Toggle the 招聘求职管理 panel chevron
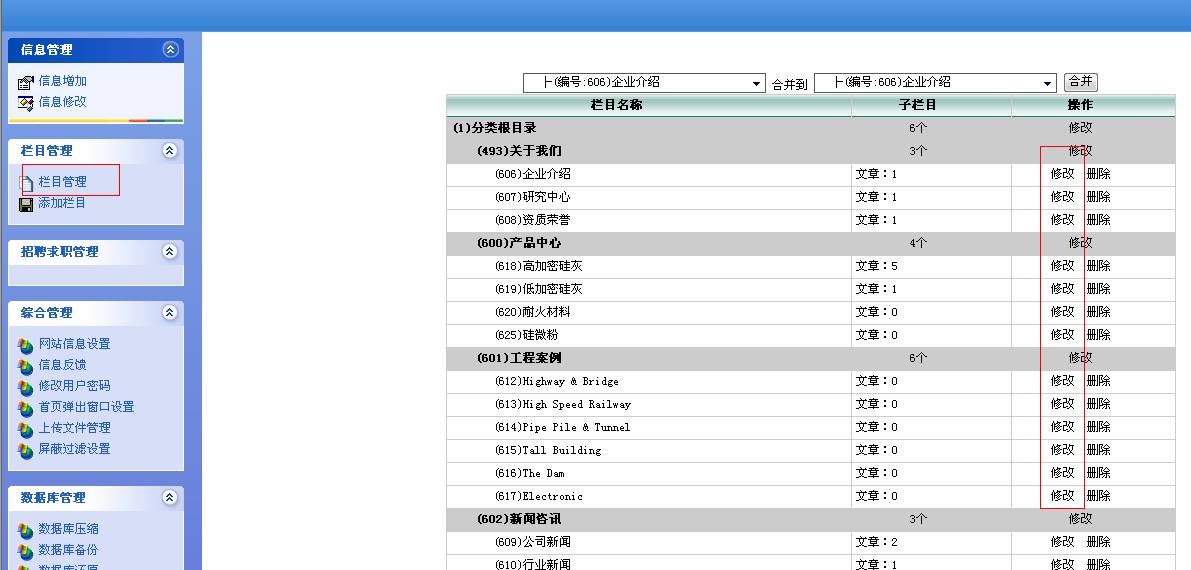1191x570 pixels. coord(171,252)
